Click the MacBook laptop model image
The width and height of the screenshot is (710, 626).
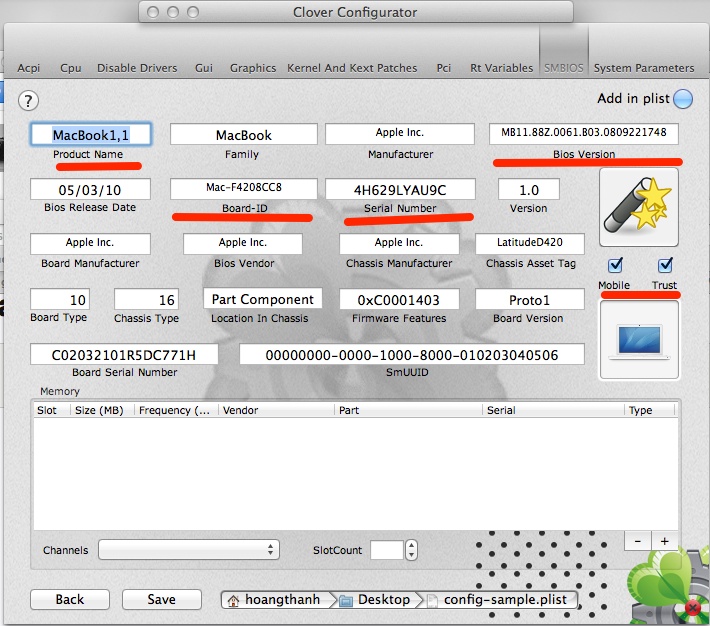[639, 340]
